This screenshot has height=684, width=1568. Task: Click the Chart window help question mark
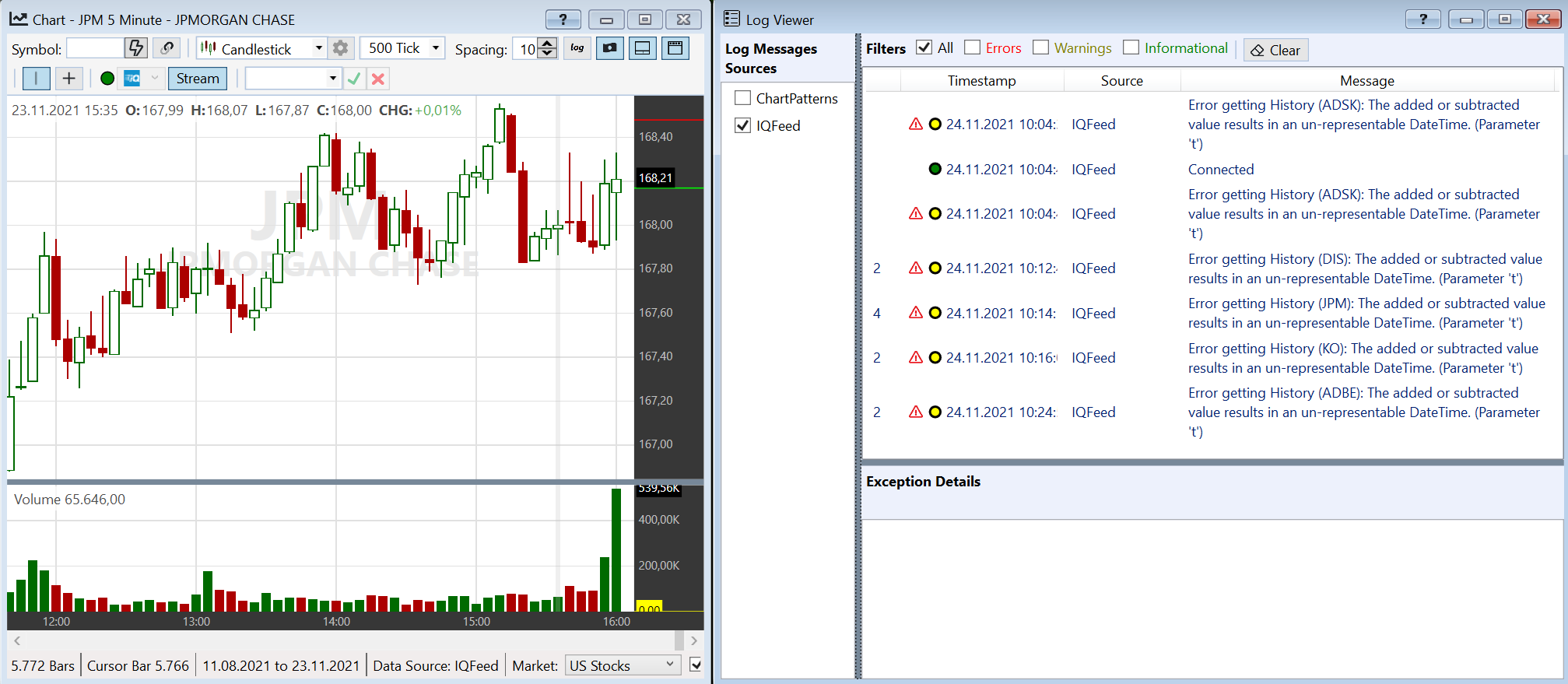(563, 19)
